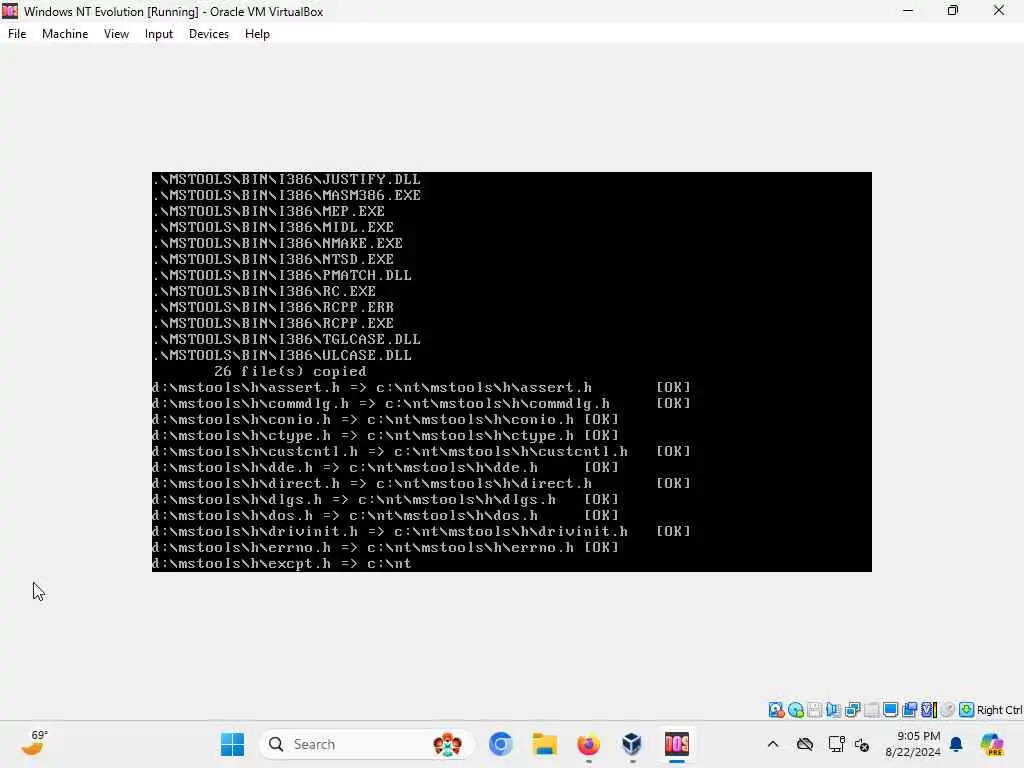Open Firefox from the taskbar
This screenshot has width=1024, height=768.
coord(588,744)
